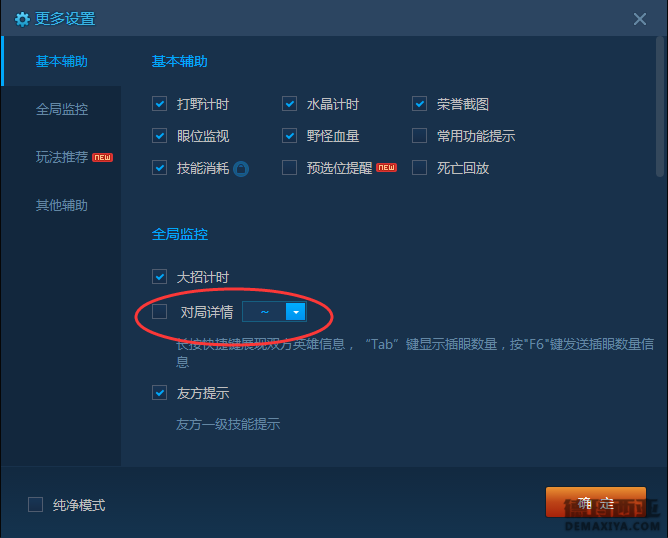Open the 其他辅助 sidebar tab
Screen dimensions: 668x538
tap(62, 205)
